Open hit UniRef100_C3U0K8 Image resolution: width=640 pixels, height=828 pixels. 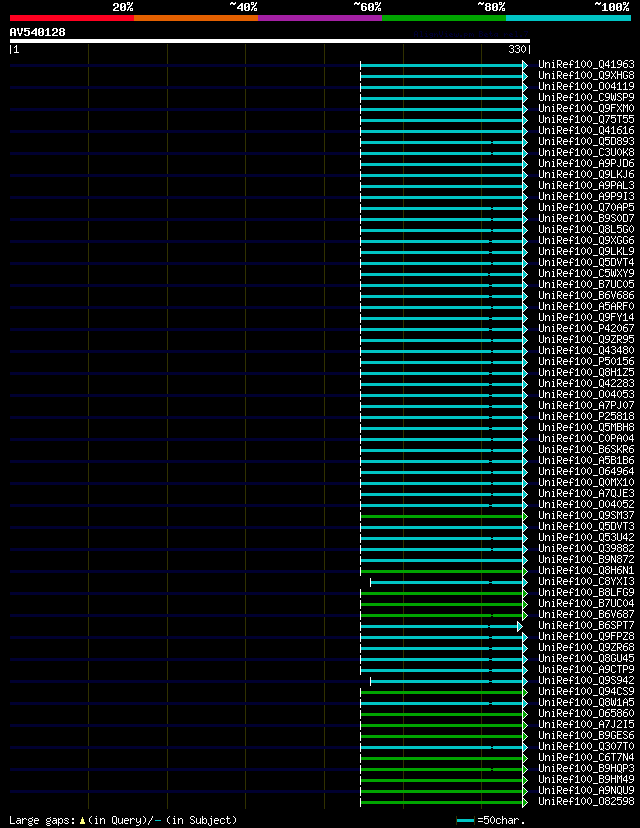[x=586, y=153]
